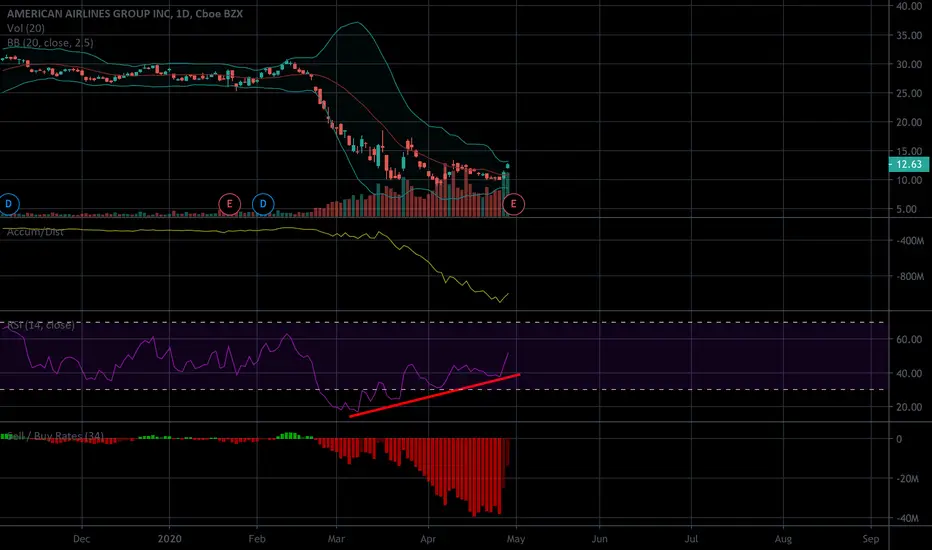932x550 pixels.
Task: Click the Aug label on time axis
Action: 783,539
